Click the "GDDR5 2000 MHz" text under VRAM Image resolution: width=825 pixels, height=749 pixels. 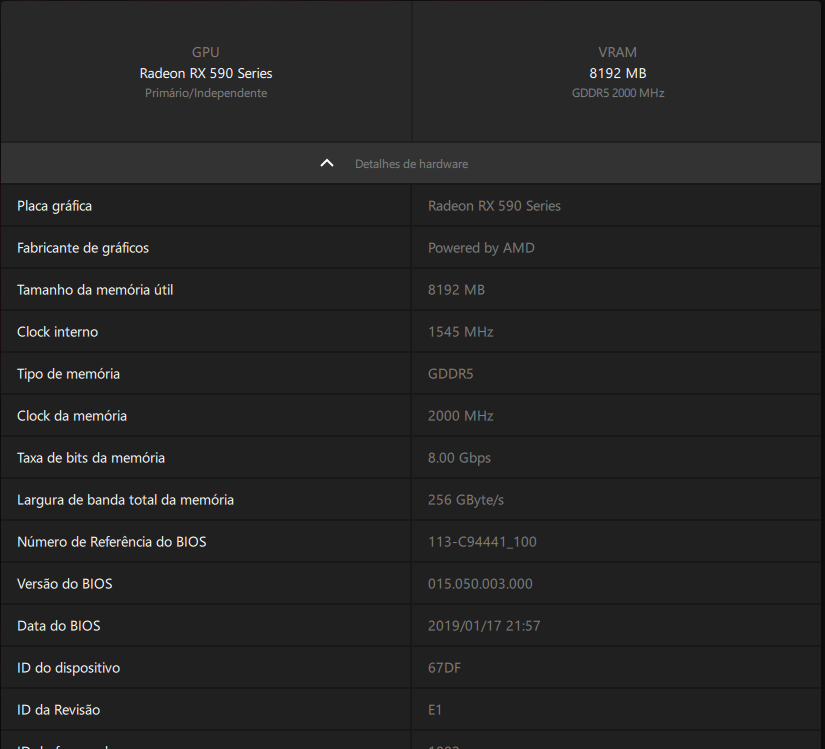tap(617, 93)
